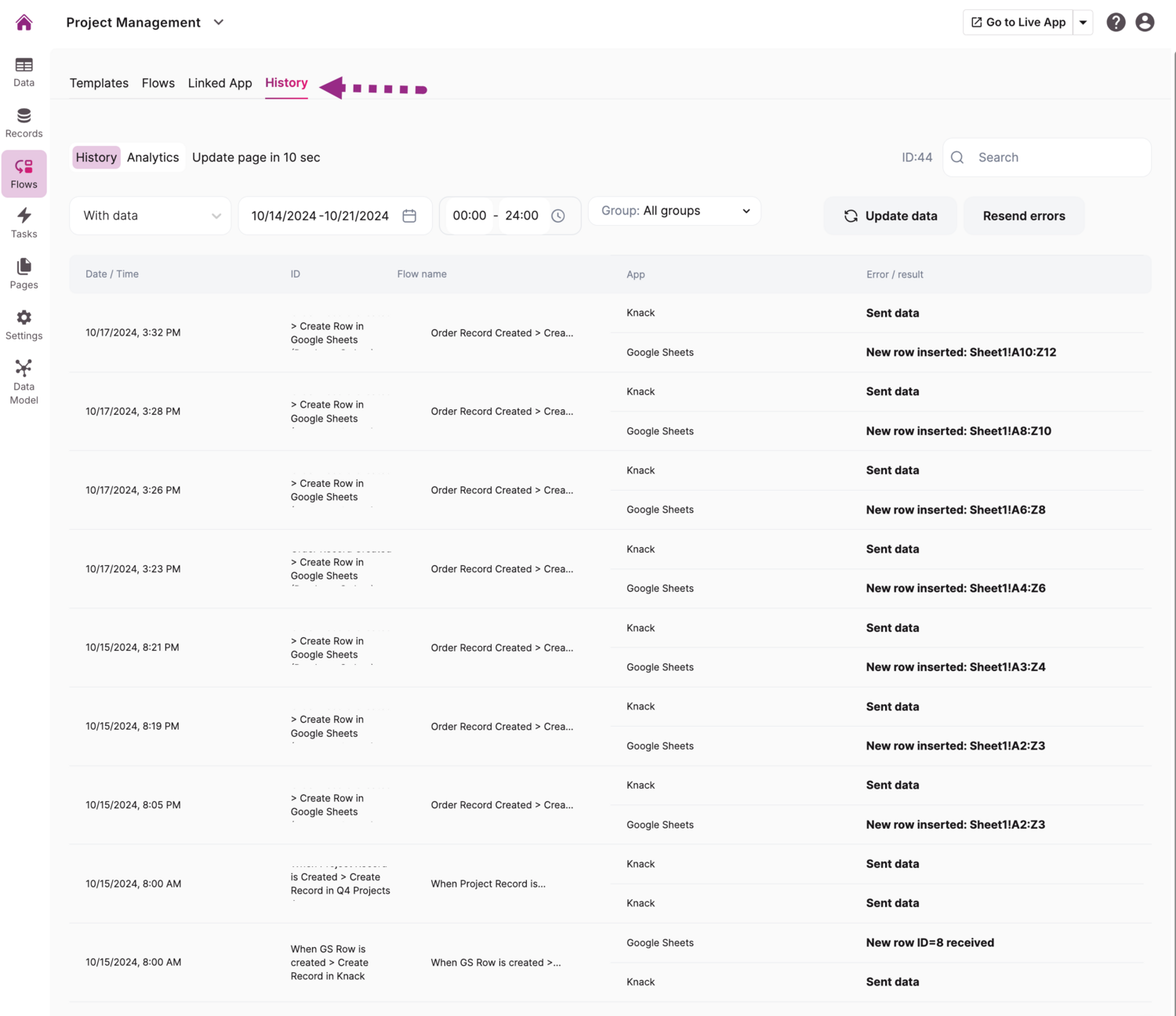Open the calendar date picker icon

tap(409, 216)
